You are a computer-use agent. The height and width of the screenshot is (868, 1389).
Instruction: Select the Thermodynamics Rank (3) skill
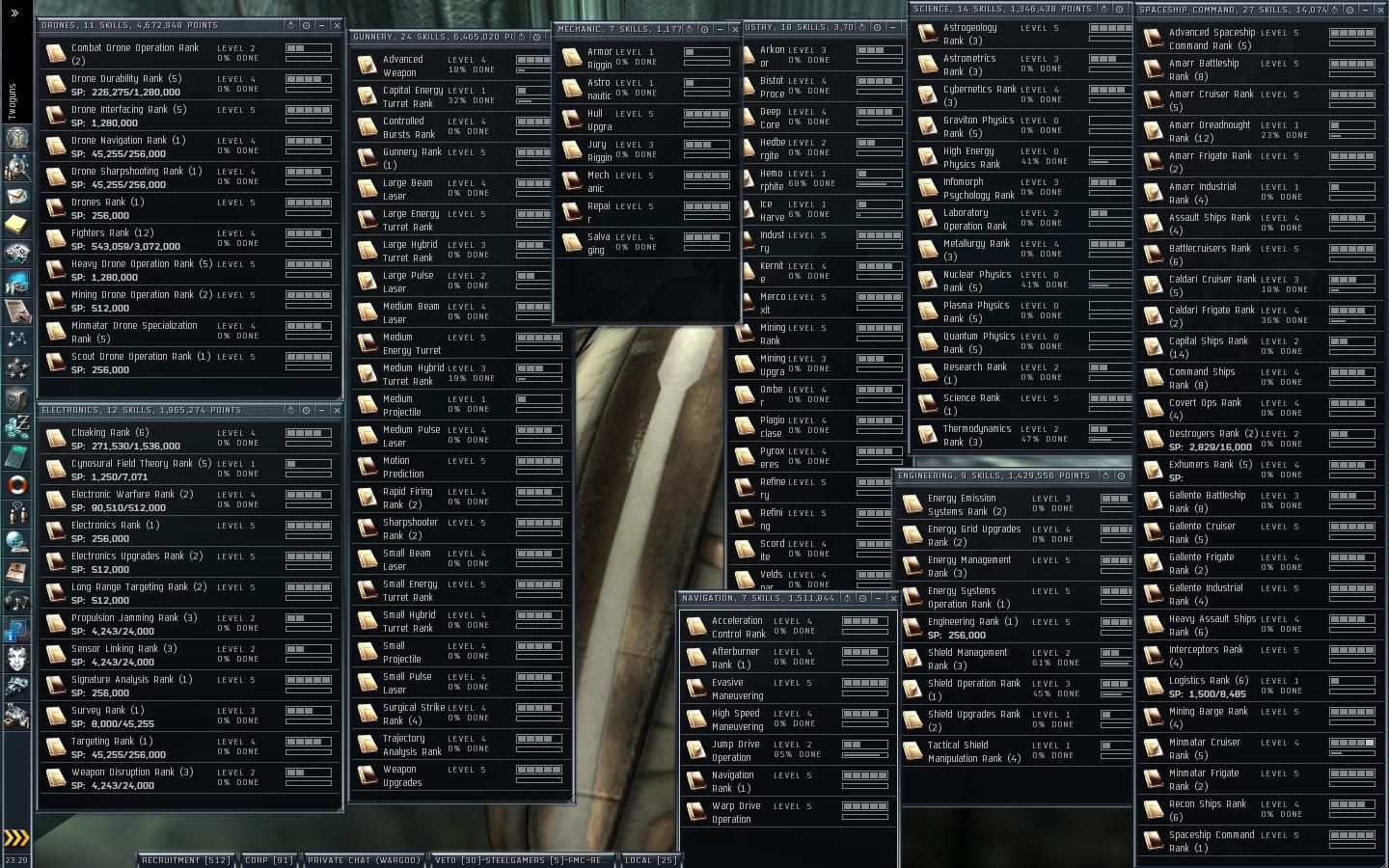click(1022, 435)
